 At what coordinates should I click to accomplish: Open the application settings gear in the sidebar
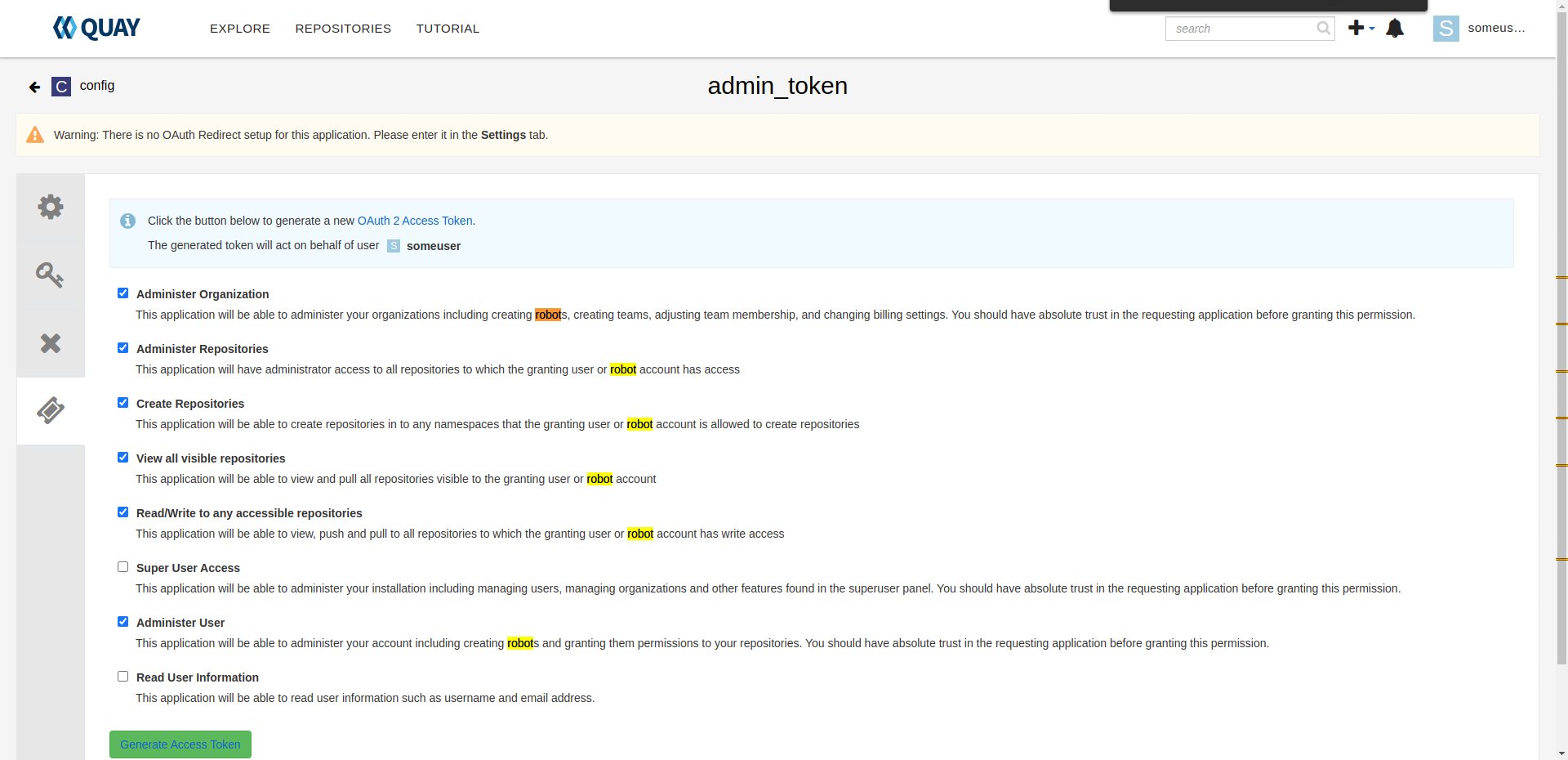(x=50, y=206)
